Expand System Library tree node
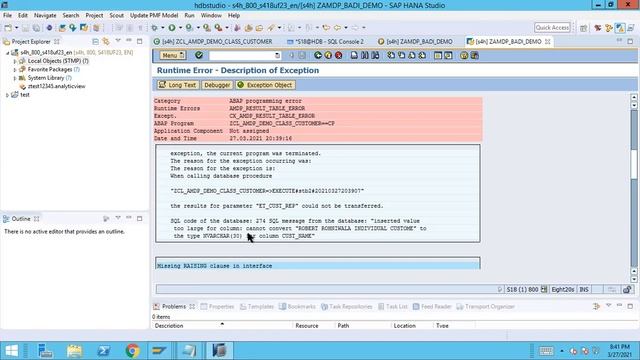640x360 pixels. coord(15,78)
